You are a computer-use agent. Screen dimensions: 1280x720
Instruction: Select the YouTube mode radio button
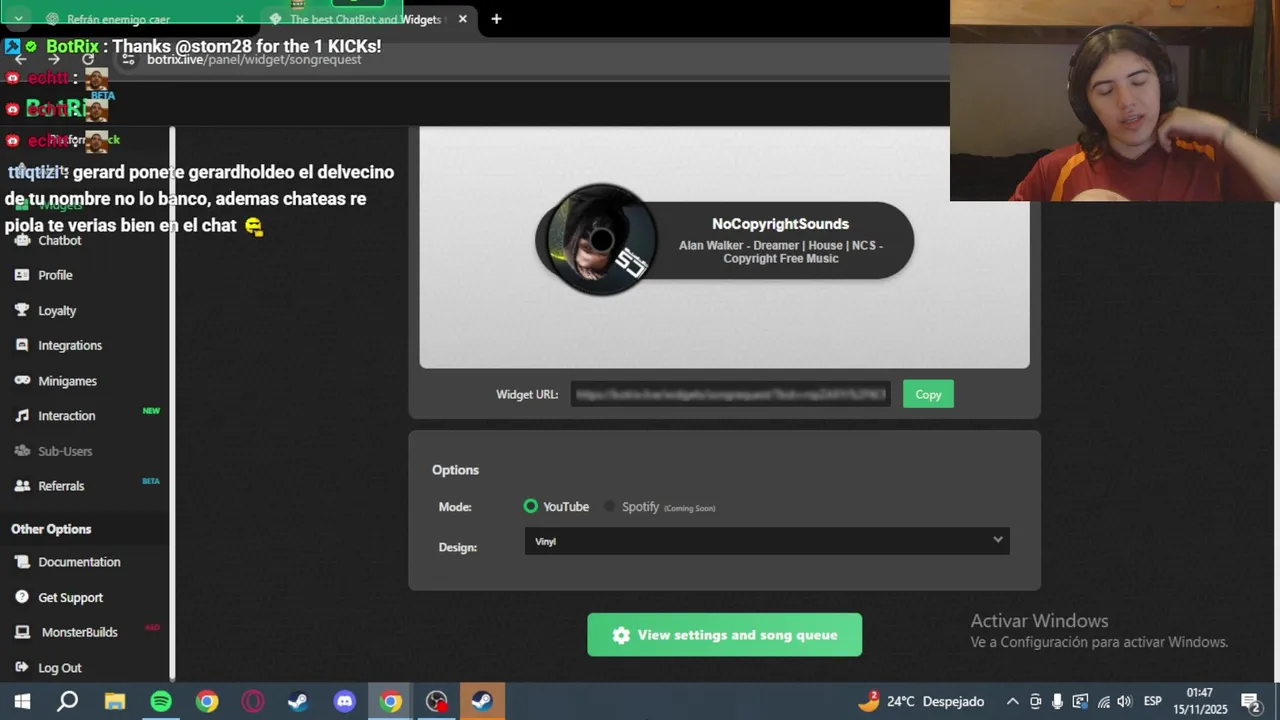coord(531,507)
